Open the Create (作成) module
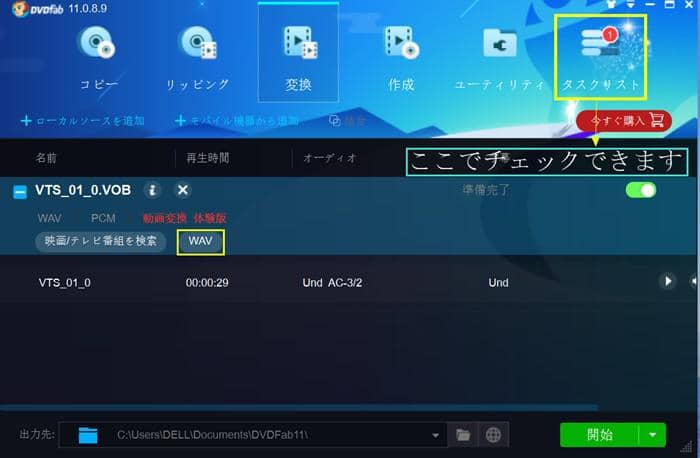 (x=401, y=58)
